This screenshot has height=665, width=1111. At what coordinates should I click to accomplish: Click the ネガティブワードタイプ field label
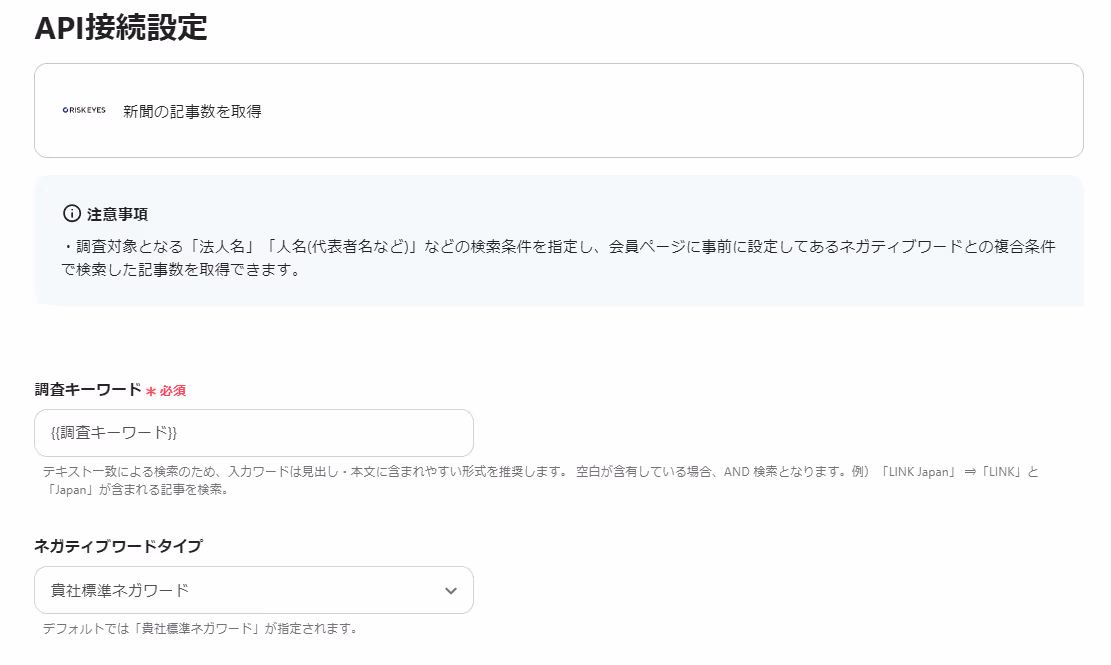pos(118,546)
